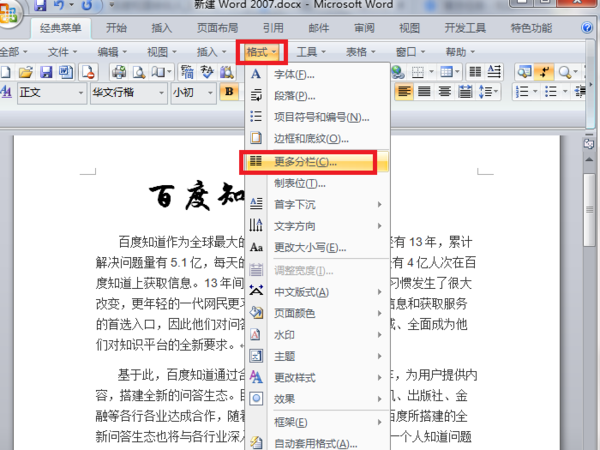This screenshot has height=450, width=600.
Task: Open the 文件 classic menu dropdown
Action: (62, 52)
